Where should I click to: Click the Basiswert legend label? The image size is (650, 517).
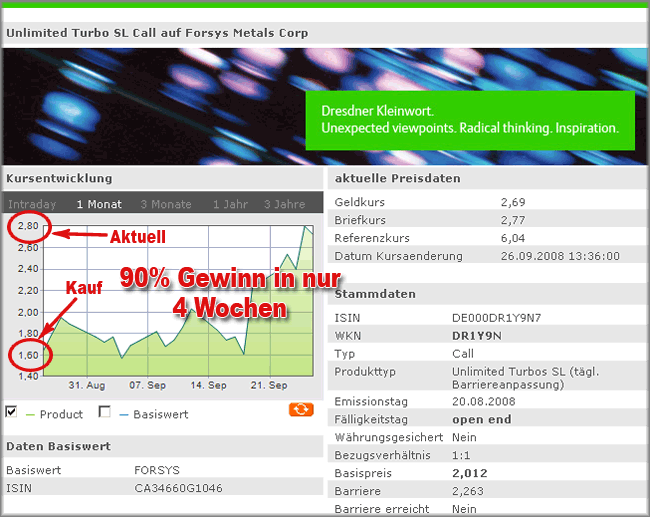click(160, 415)
